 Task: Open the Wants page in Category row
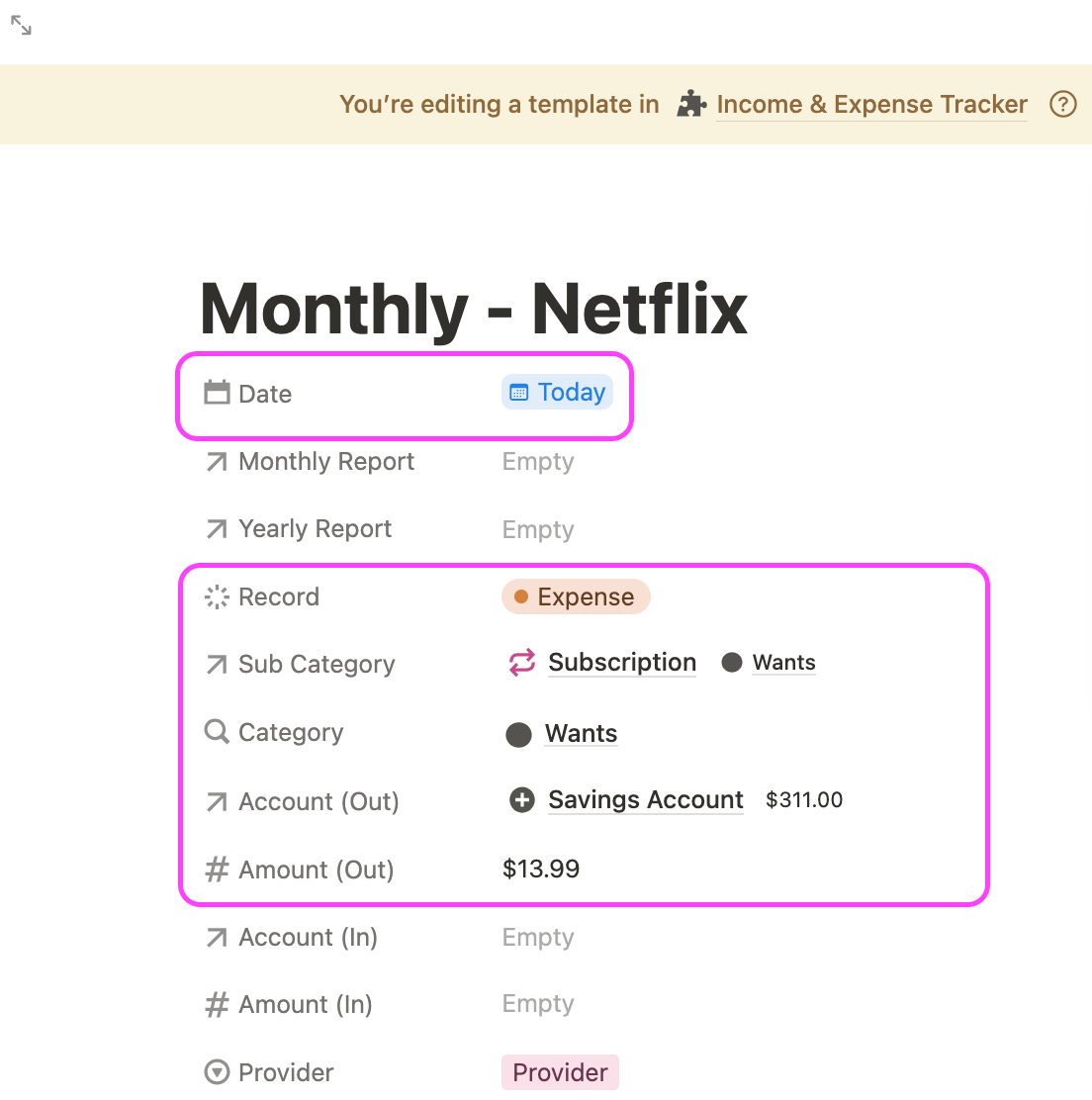tap(582, 733)
